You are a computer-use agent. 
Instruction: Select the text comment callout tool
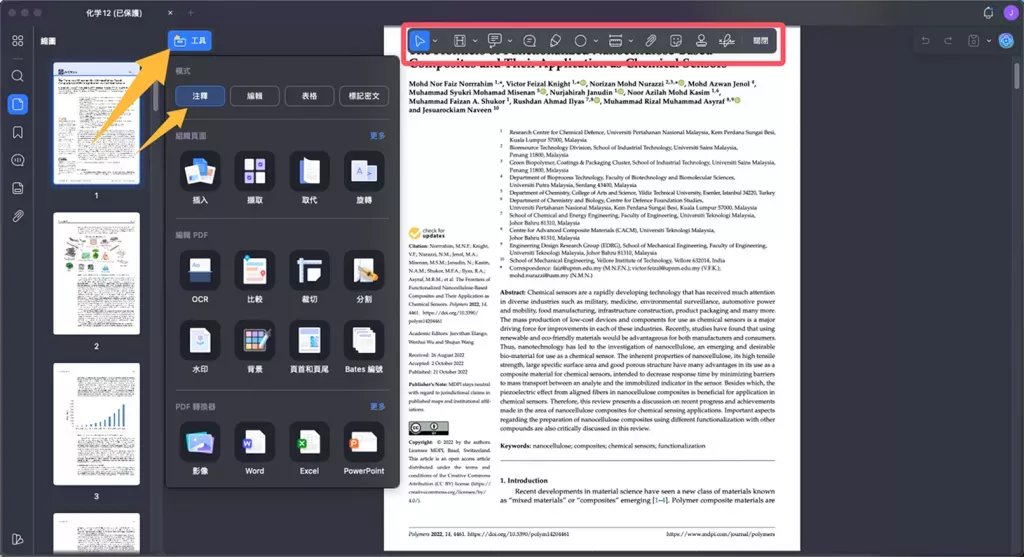(x=495, y=40)
